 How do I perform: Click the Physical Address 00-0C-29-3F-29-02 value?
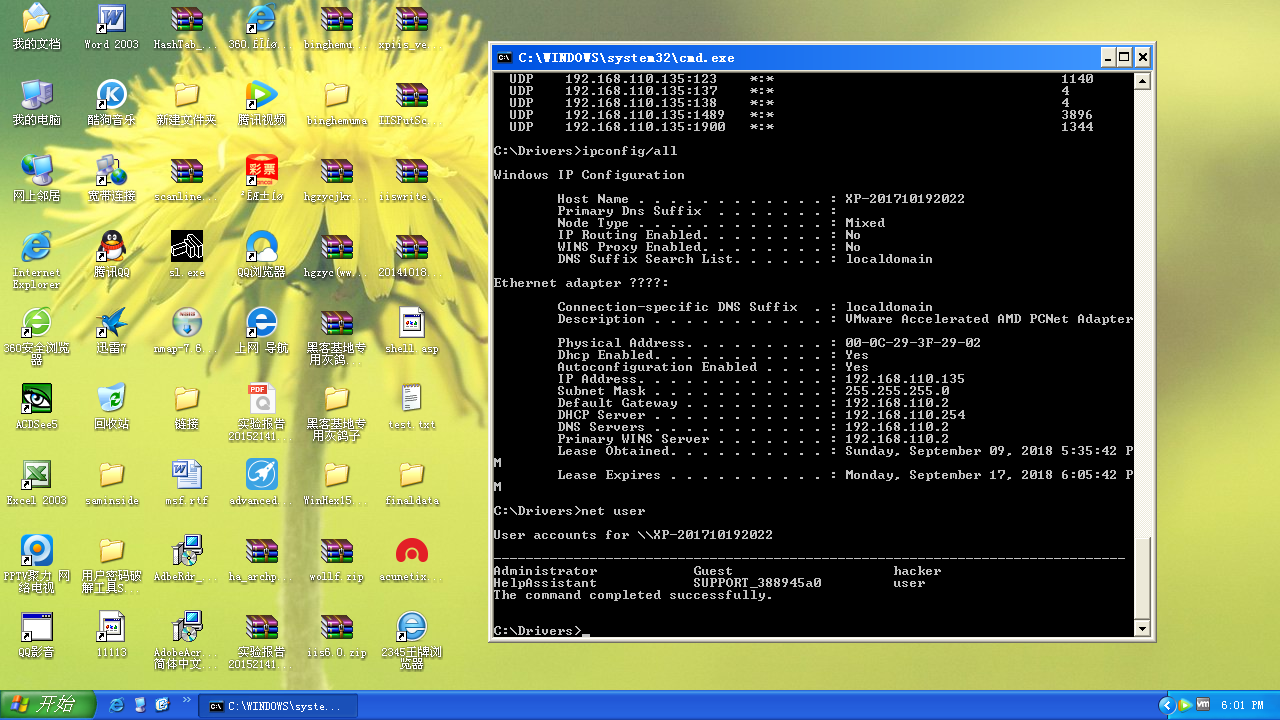tap(913, 343)
